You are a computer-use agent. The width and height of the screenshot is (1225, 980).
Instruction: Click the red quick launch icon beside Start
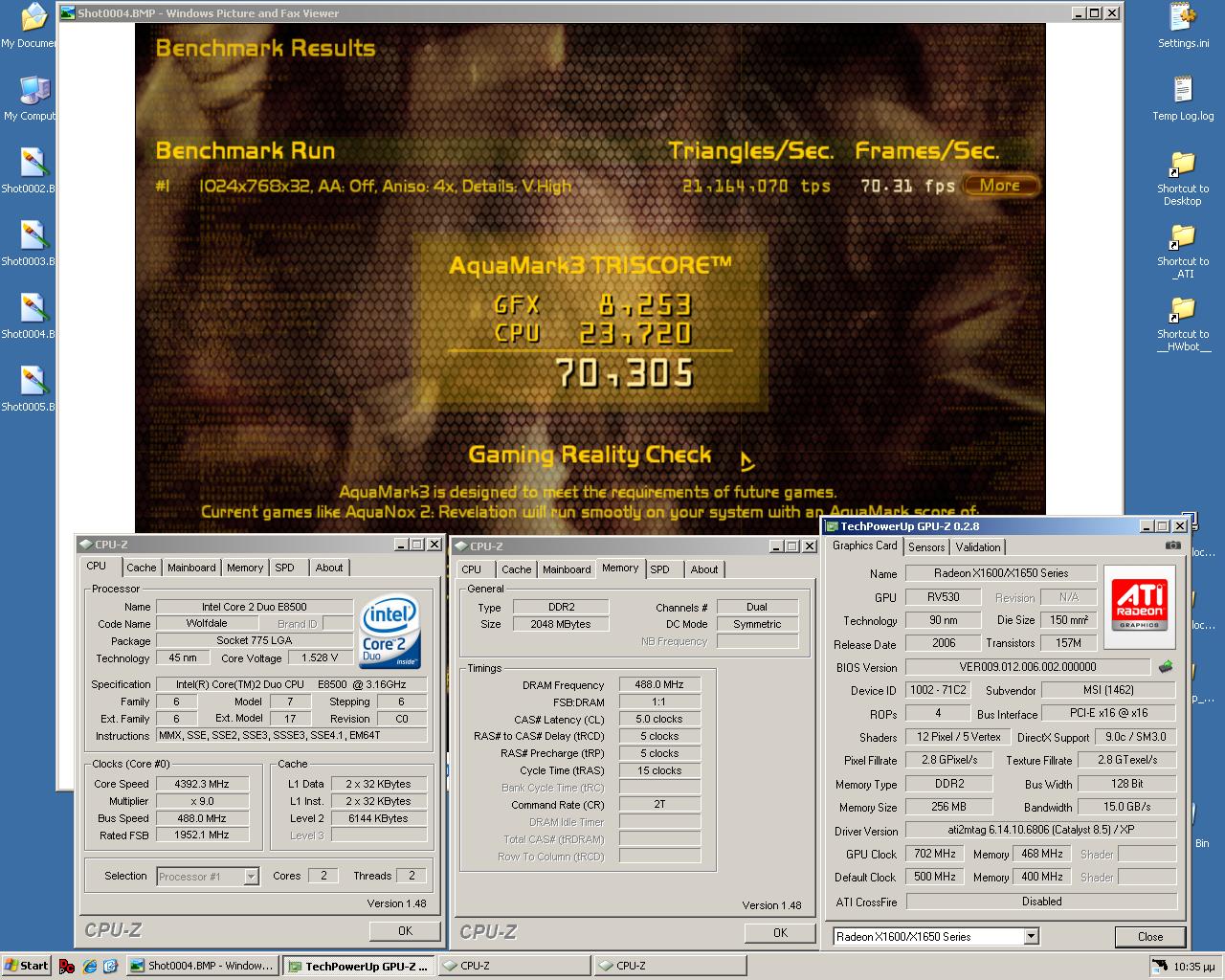coord(67,966)
